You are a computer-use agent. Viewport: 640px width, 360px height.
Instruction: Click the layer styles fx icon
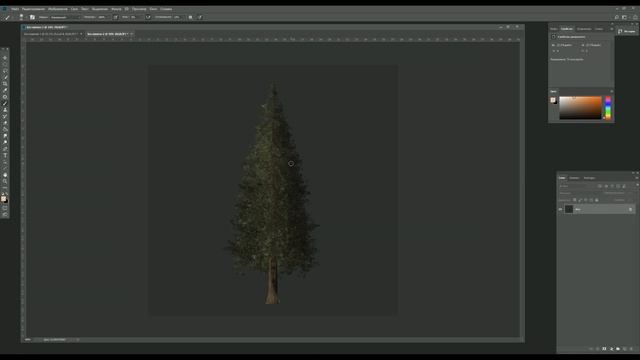click(598, 349)
